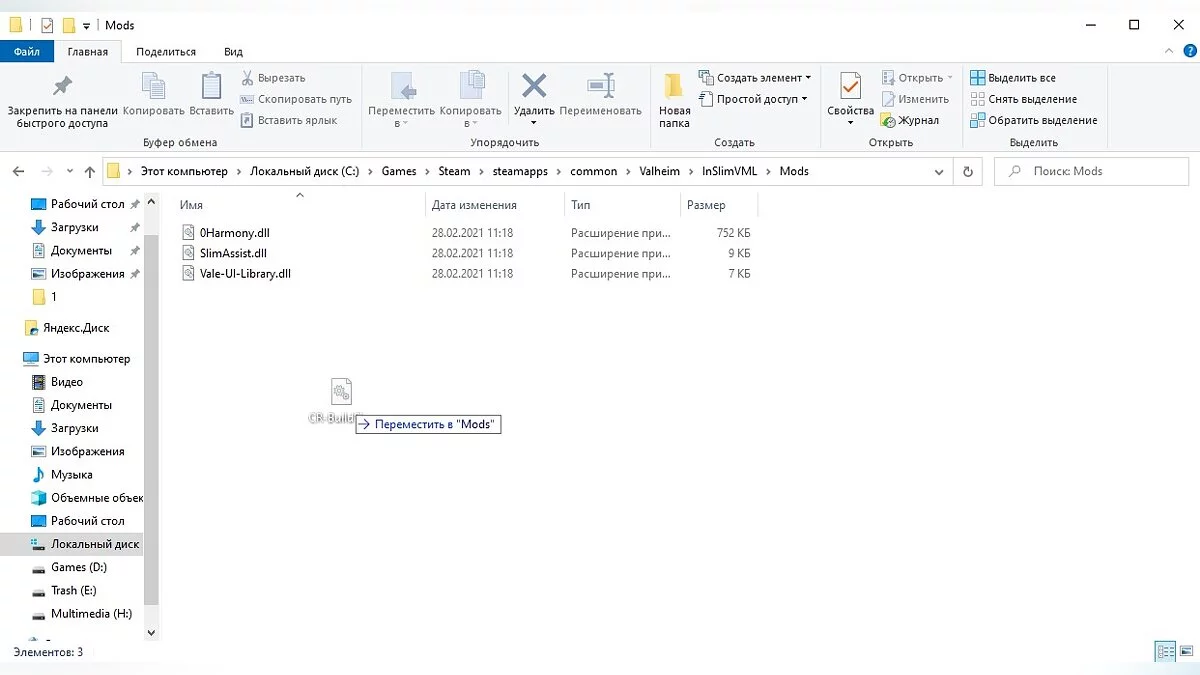Open the Файл menu tab

click(x=27, y=51)
